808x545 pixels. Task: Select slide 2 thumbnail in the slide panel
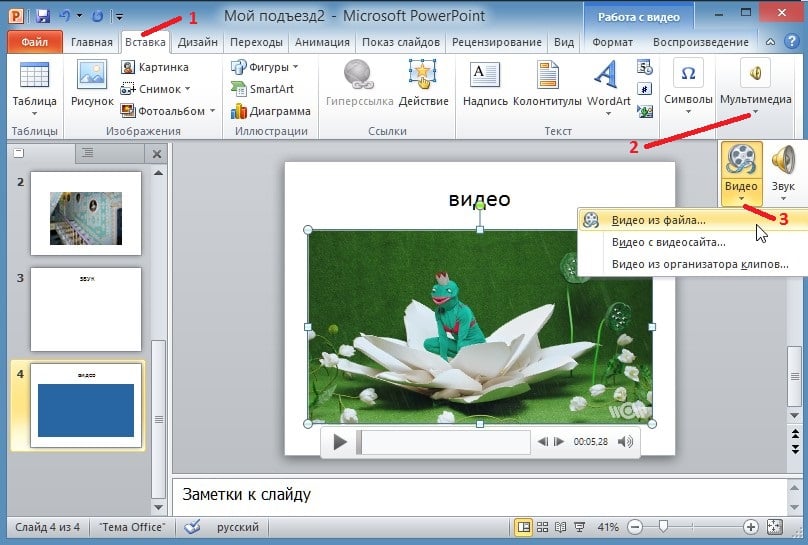pos(86,213)
